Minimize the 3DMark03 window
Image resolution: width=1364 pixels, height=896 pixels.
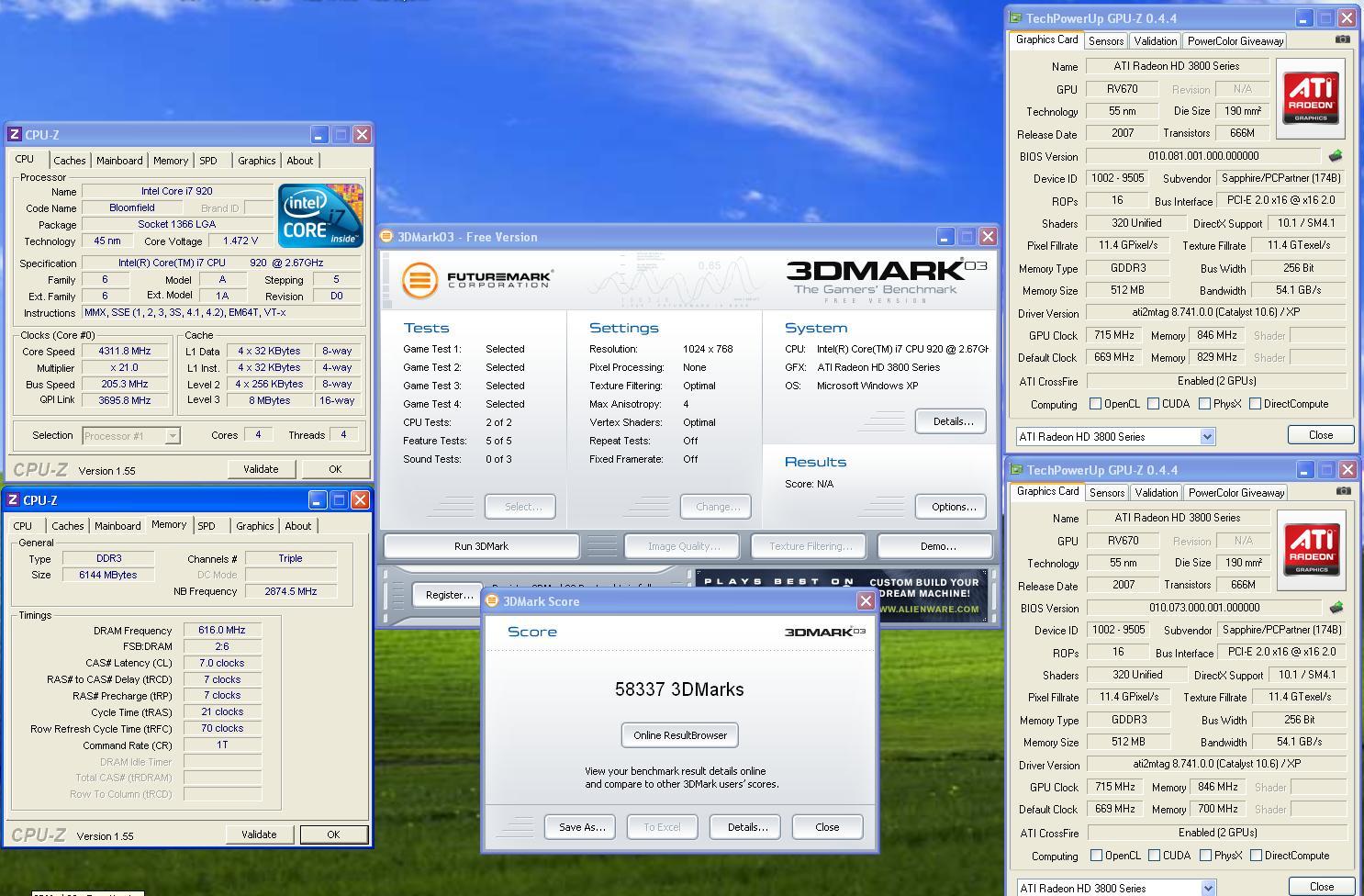(x=945, y=236)
